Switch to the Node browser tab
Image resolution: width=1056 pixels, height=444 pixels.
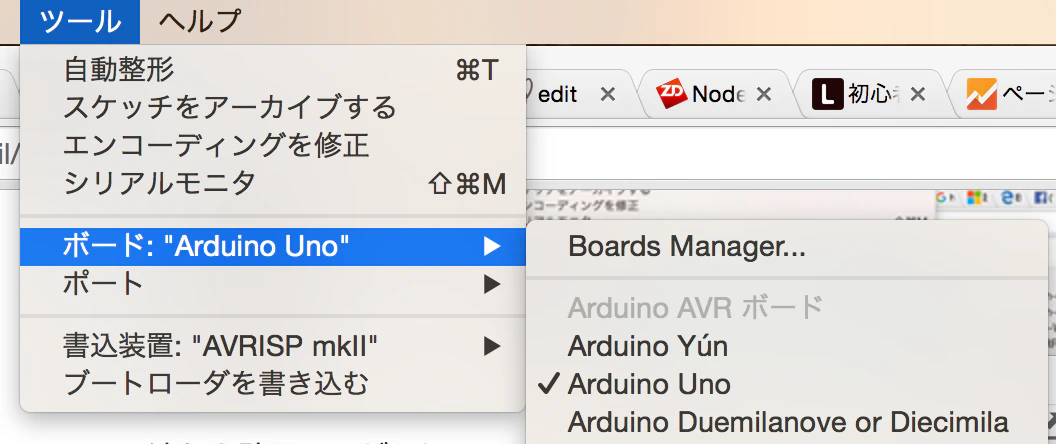pos(718,95)
